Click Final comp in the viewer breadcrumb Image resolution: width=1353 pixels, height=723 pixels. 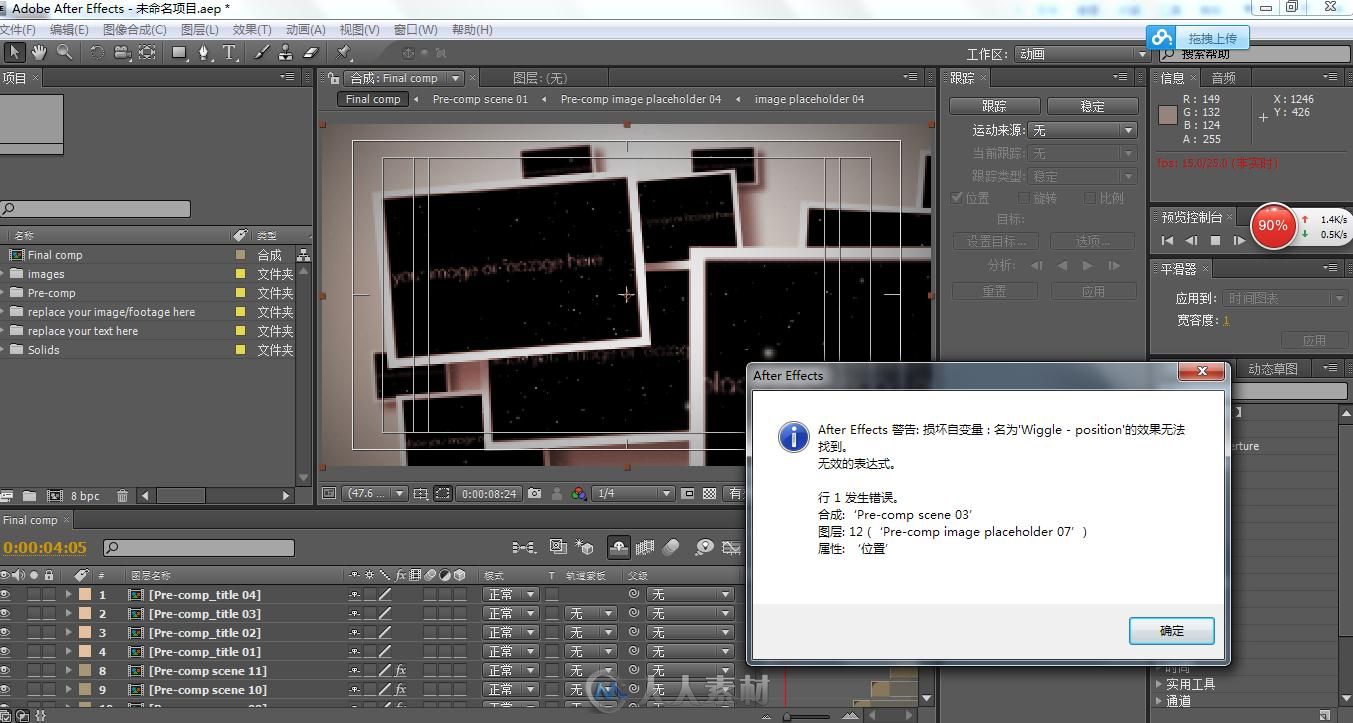(373, 99)
